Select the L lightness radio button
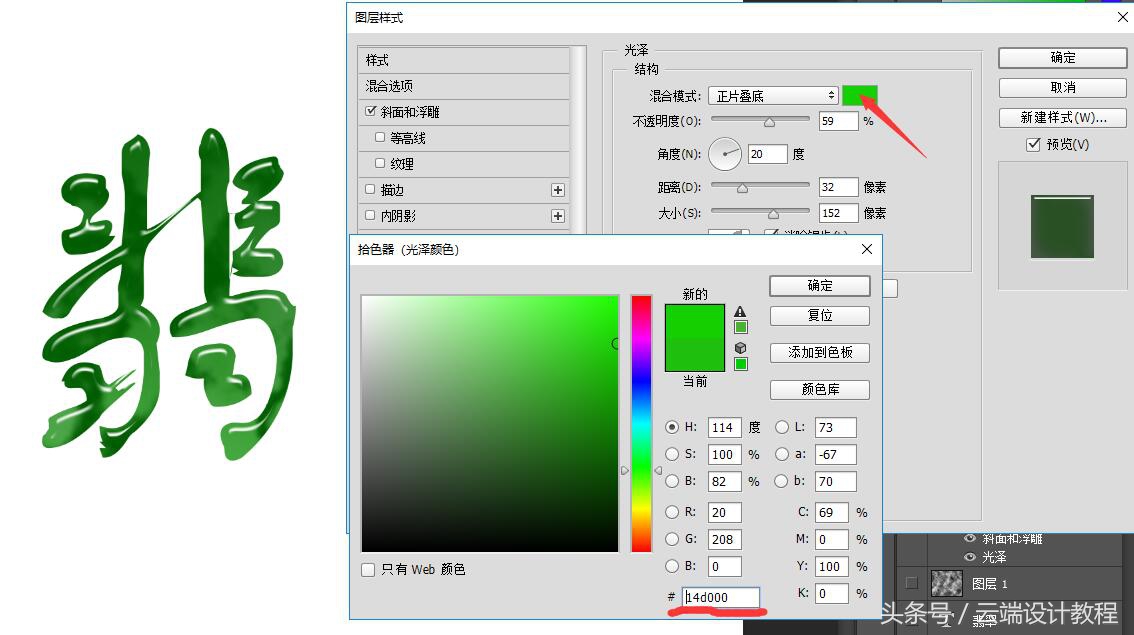The height and width of the screenshot is (635, 1134). (x=782, y=427)
